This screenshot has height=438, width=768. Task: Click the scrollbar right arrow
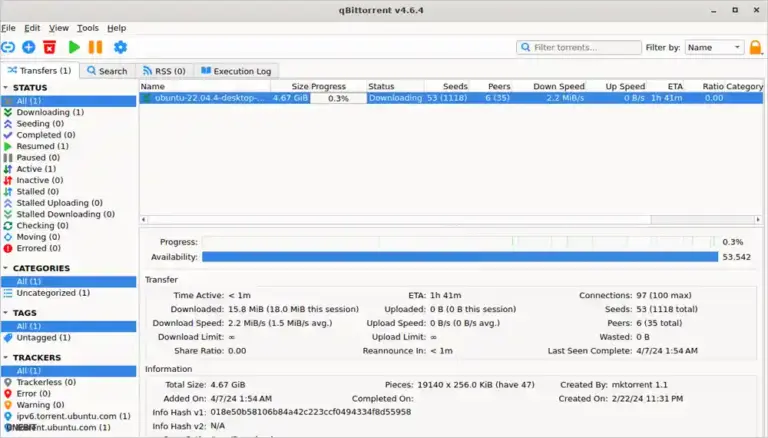point(758,219)
